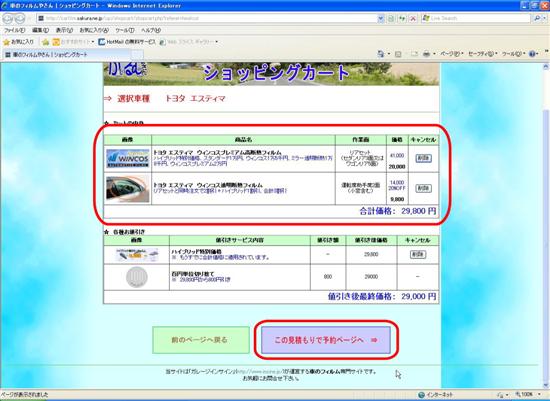This screenshot has height=401, width=550.
Task: Expand the print options arrow next to printer
Action: click(434, 54)
